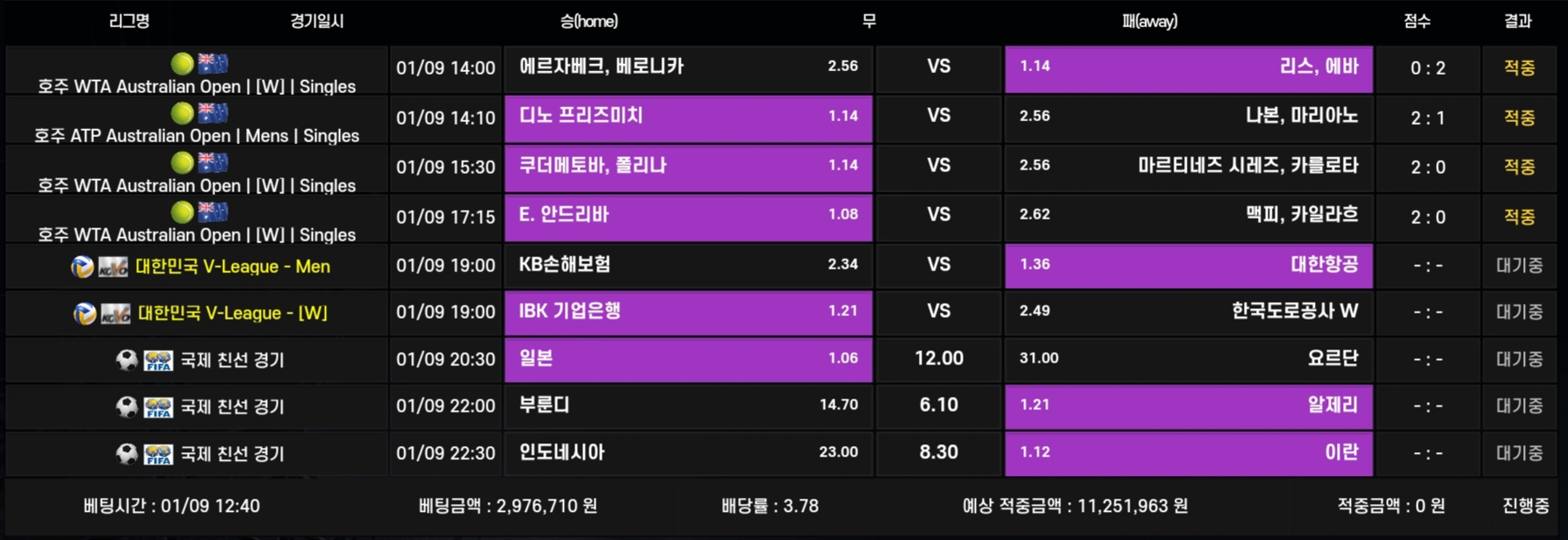Viewport: 1568px width, 540px height.
Task: Click soccer ball icon for 20:30 friendly match
Action: 127,360
